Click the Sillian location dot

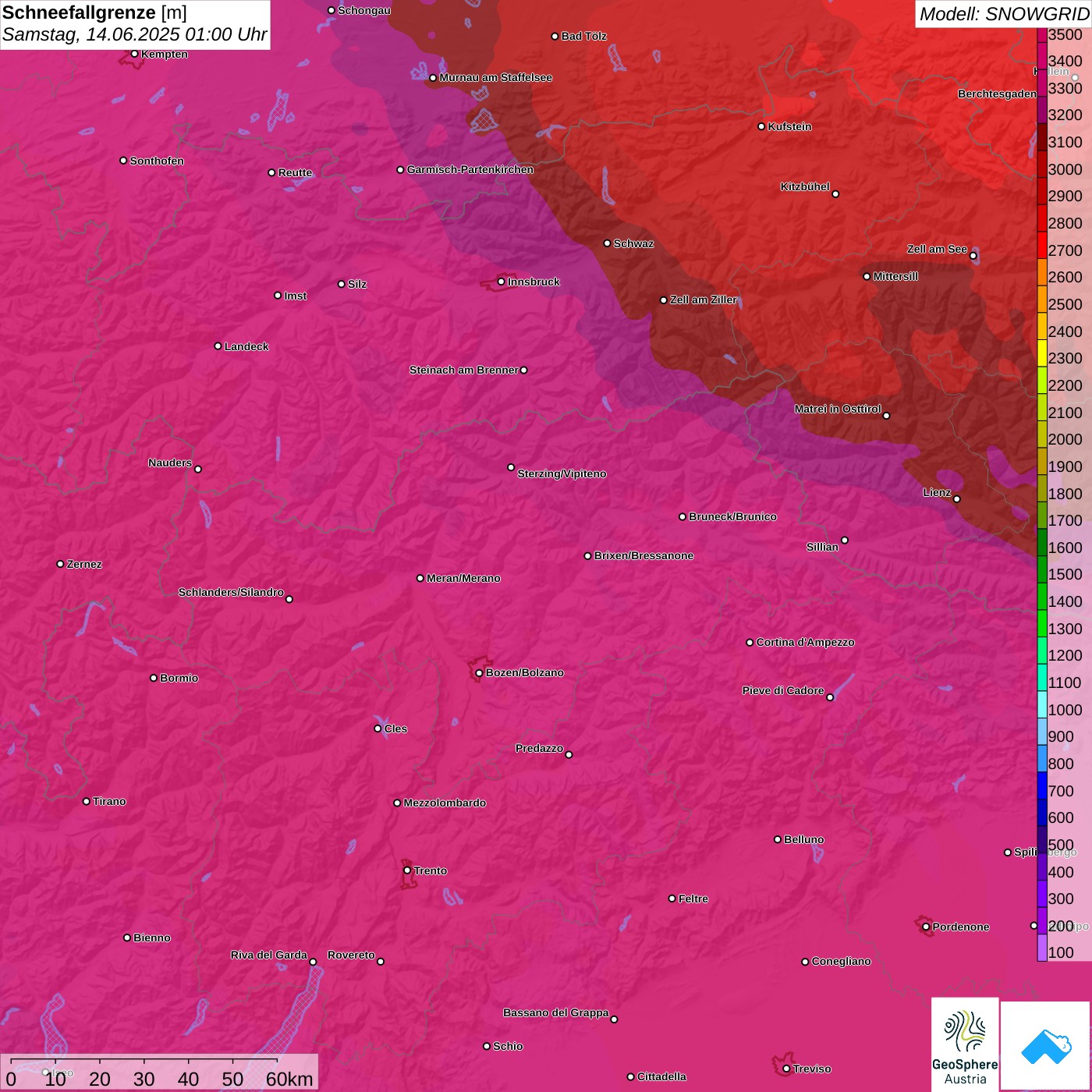click(x=845, y=540)
